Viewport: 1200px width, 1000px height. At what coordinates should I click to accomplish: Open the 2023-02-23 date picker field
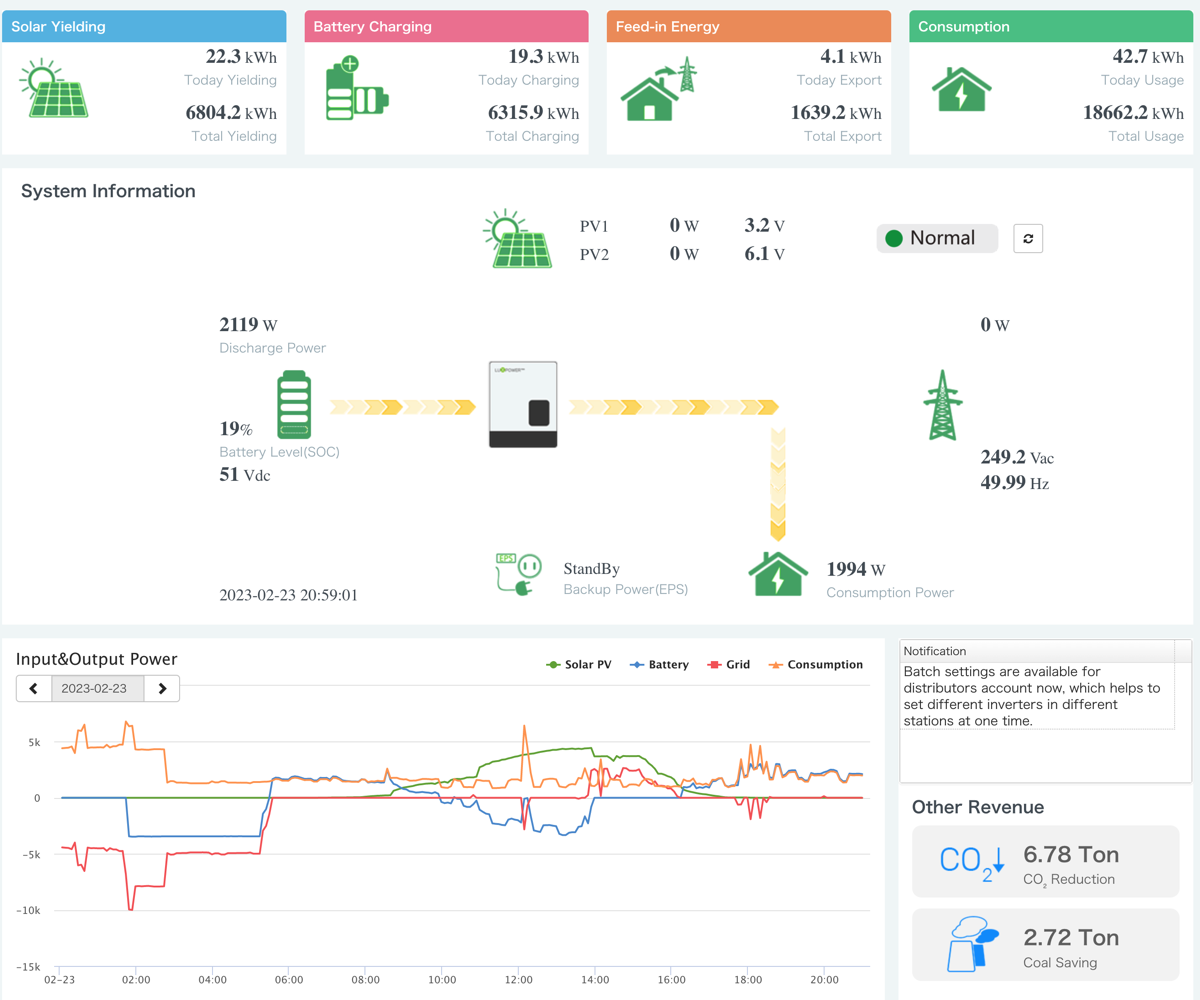coord(98,688)
